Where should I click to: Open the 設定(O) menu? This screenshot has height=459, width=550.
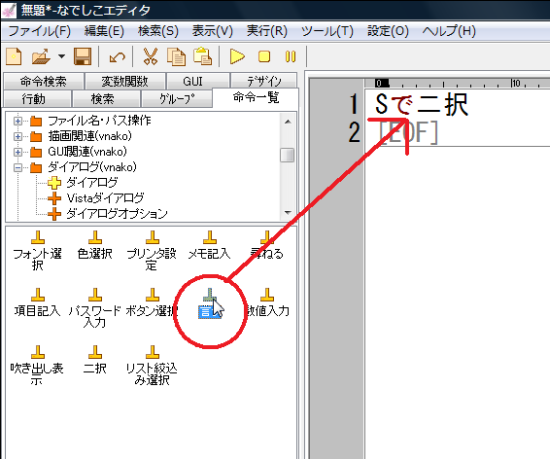(388, 31)
